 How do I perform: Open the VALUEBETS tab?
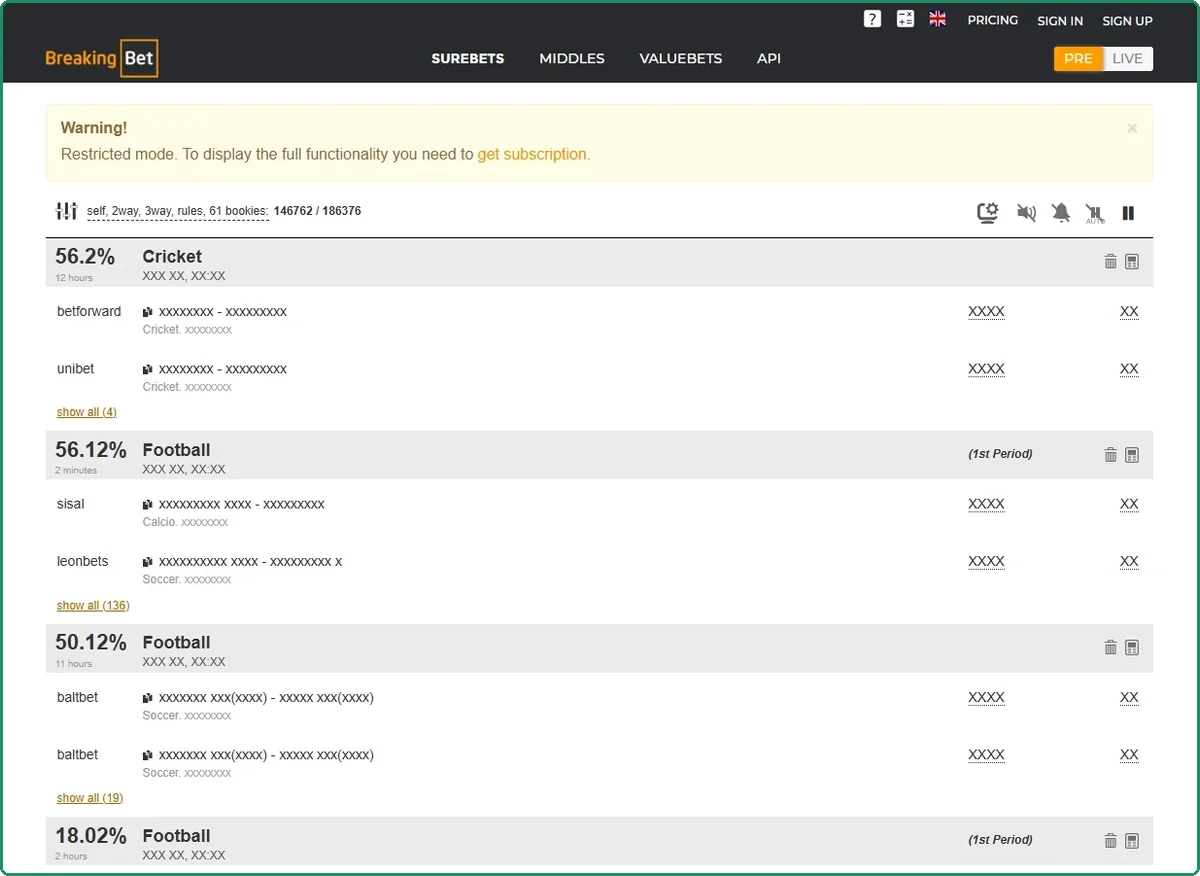(681, 58)
